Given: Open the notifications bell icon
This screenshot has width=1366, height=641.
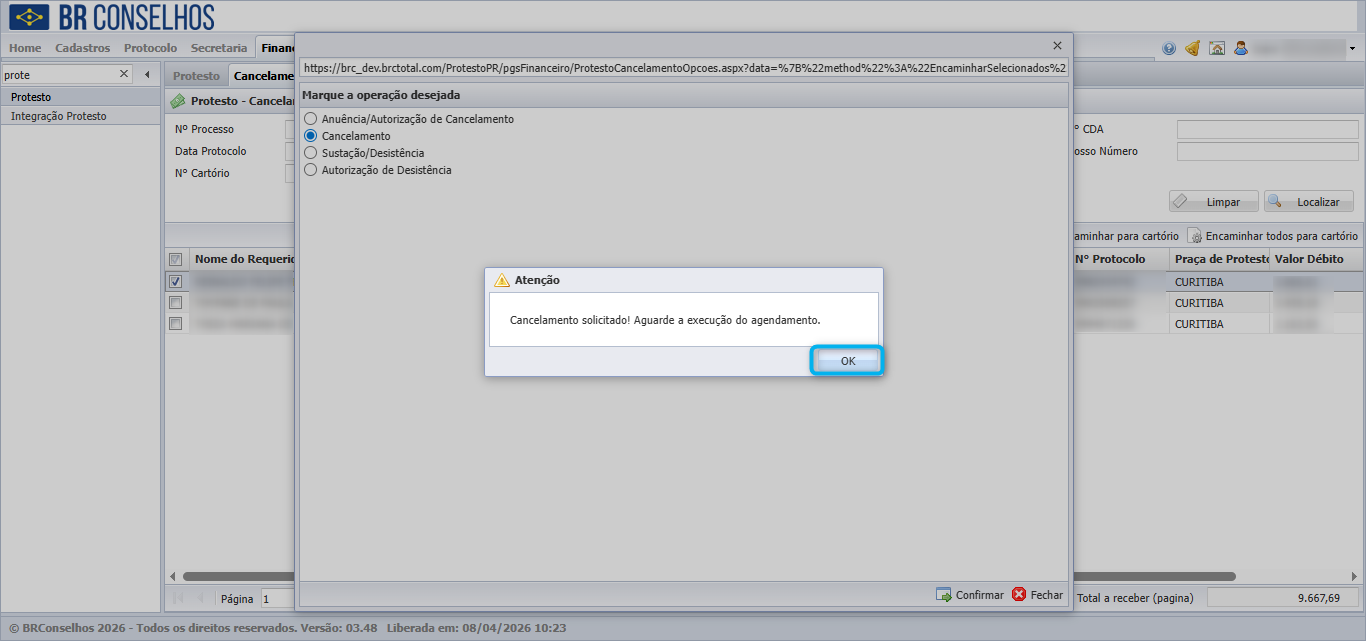Looking at the screenshot, I should click(1192, 48).
